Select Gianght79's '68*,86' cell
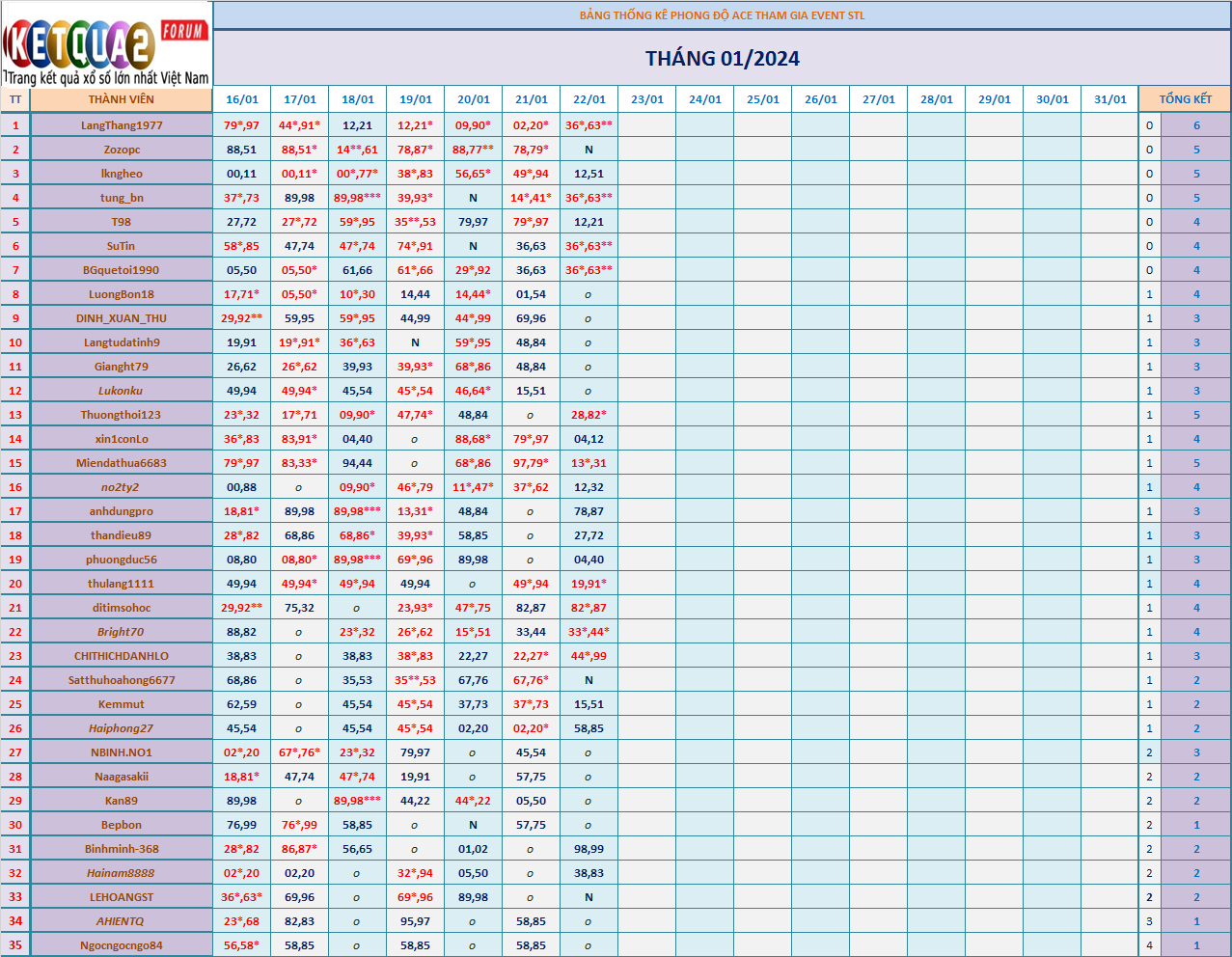Viewport: 1232px width, 957px height. click(x=474, y=367)
